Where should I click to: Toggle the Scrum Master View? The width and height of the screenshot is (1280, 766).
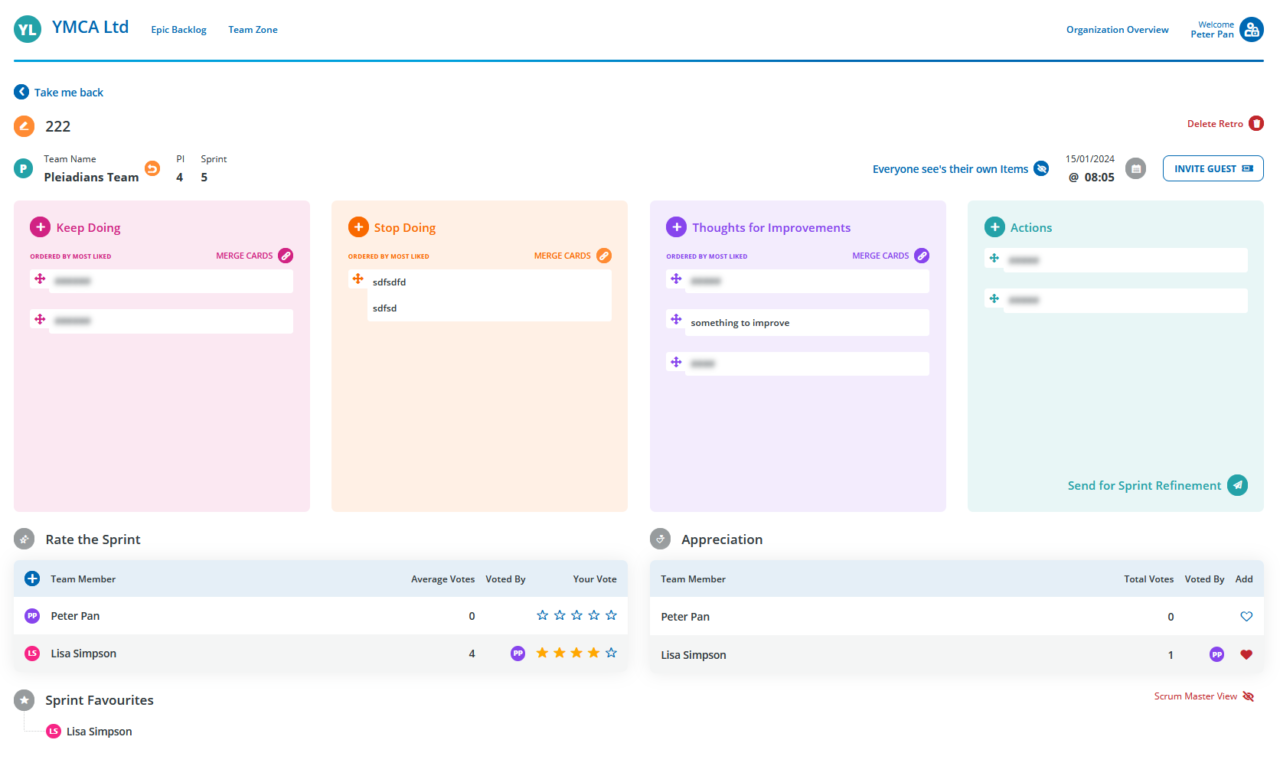[x=1248, y=697]
